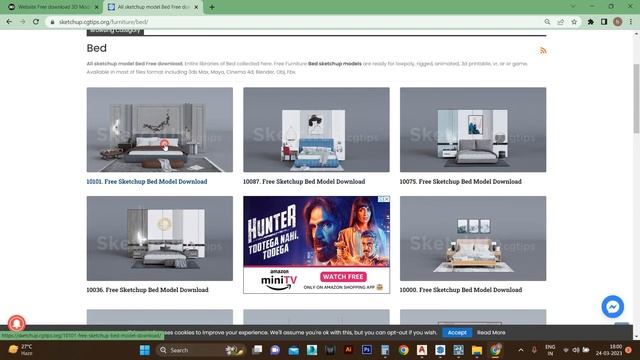Click the browser forward arrow
640x360 pixels.
point(22,22)
